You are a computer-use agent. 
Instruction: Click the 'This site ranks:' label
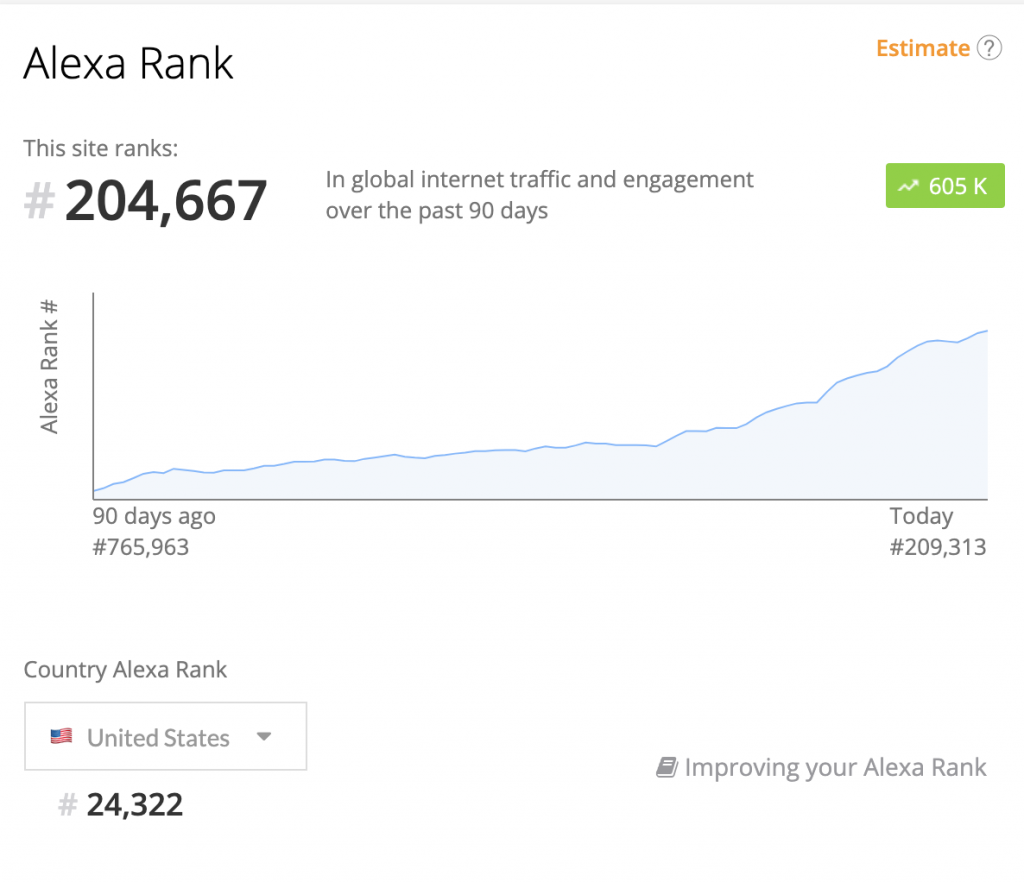point(101,149)
